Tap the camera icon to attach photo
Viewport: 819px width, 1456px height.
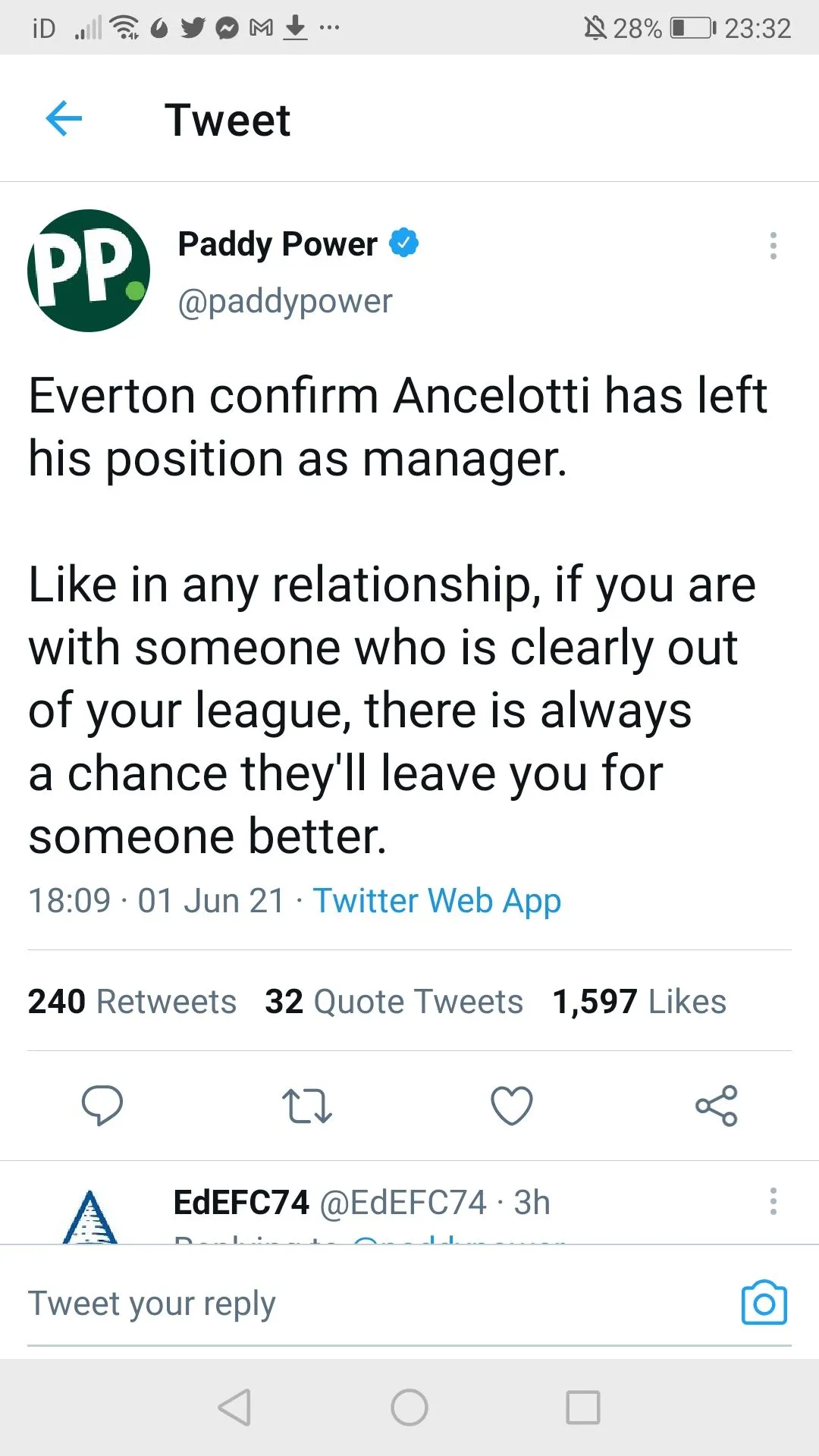pos(764,1304)
